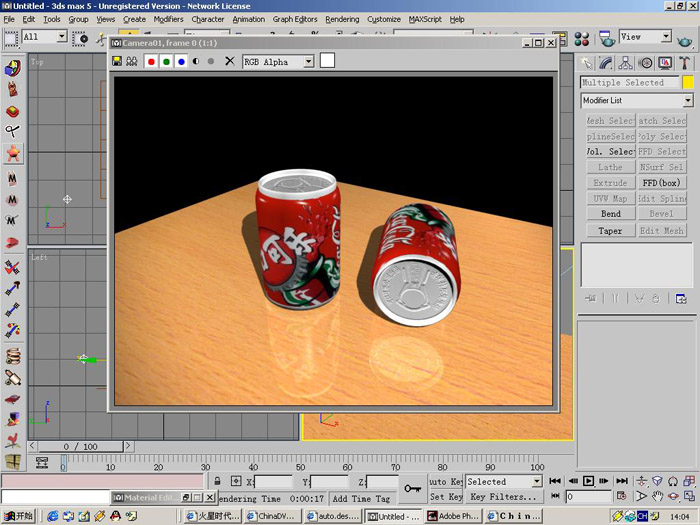Screen dimensions: 700x525
Task: Switch to the Motion command panel tab
Action: (646, 63)
